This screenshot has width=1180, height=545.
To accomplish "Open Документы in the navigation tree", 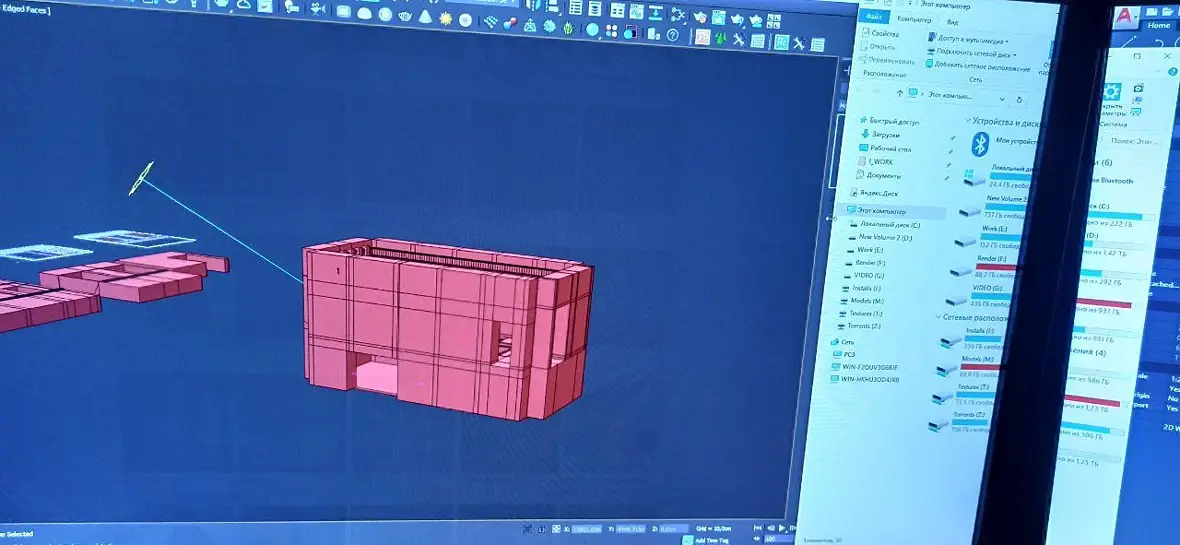I will [x=878, y=175].
